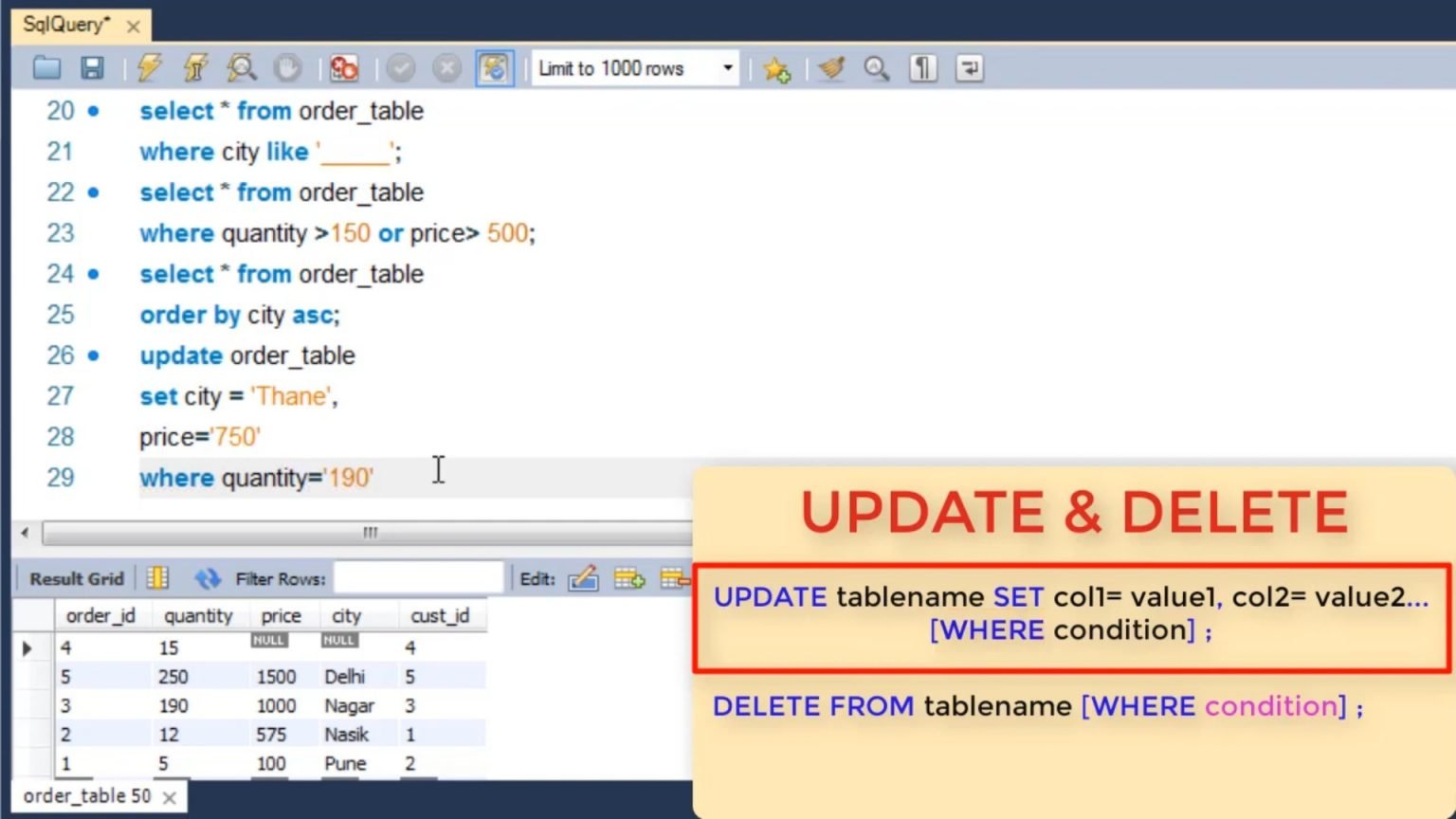Toggle auto-commit mode
Viewport: 1456px width, 819px height.
point(493,67)
